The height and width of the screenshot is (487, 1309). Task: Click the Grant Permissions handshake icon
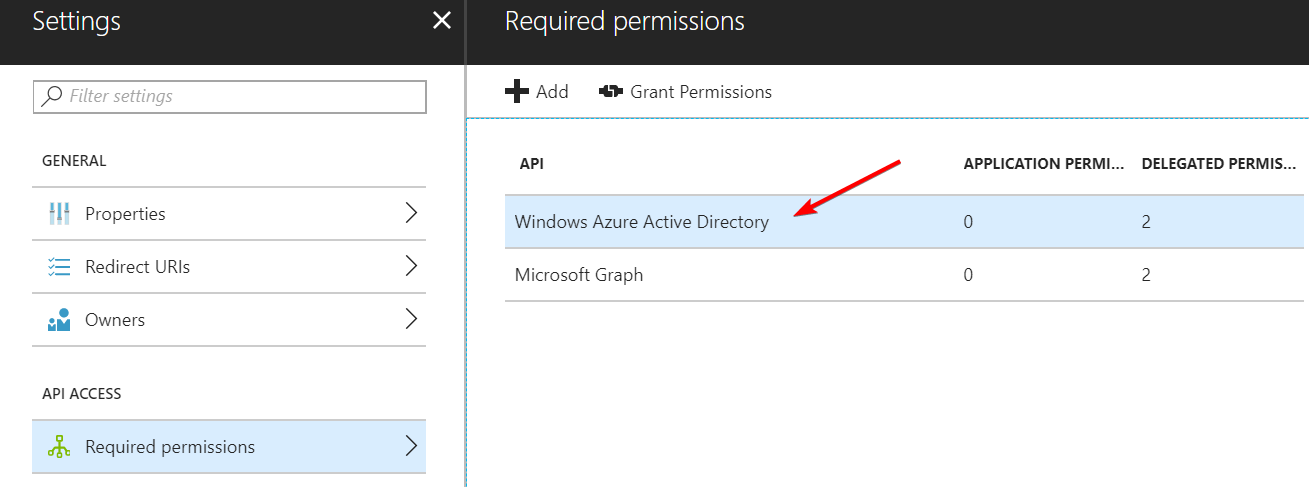pyautogui.click(x=610, y=92)
